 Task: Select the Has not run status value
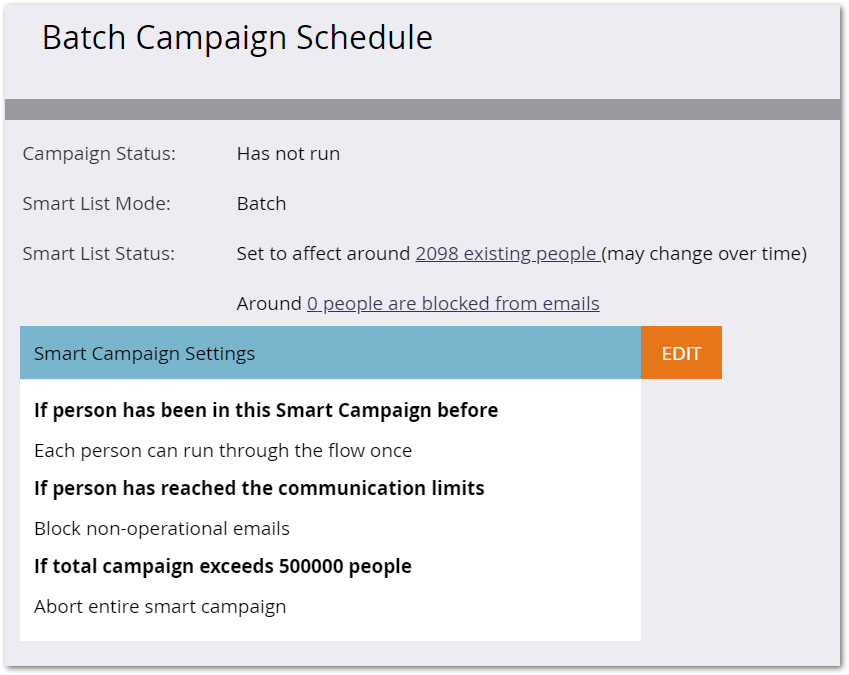pos(288,154)
